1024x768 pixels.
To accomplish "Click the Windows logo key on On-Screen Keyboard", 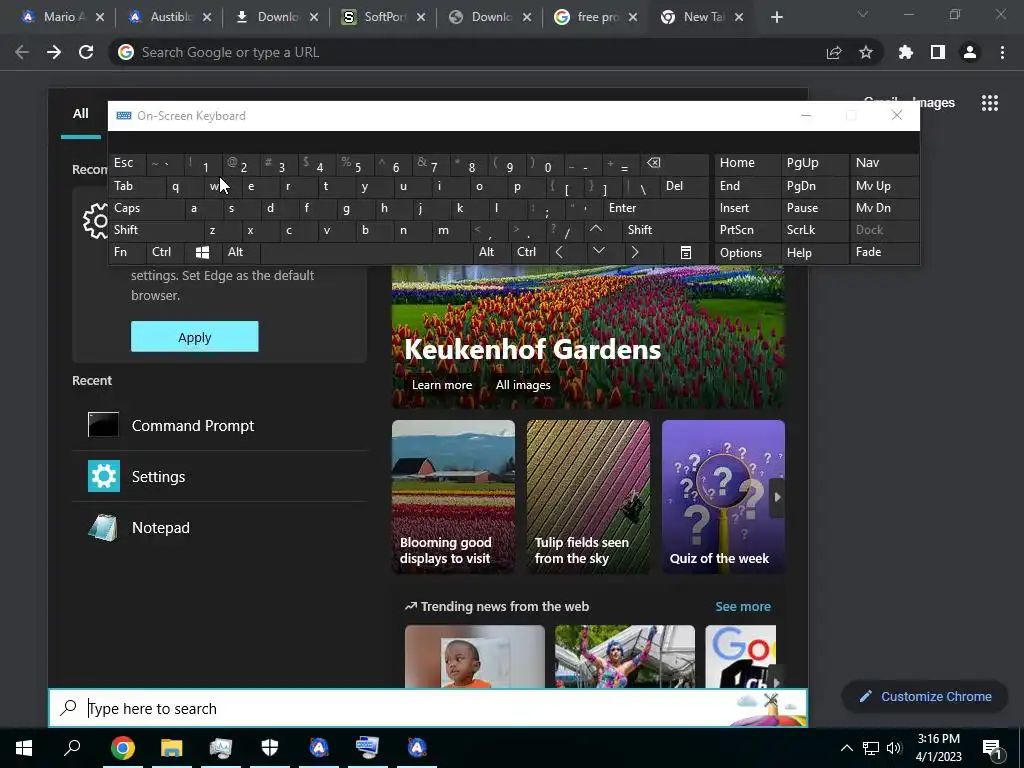I will coord(202,252).
